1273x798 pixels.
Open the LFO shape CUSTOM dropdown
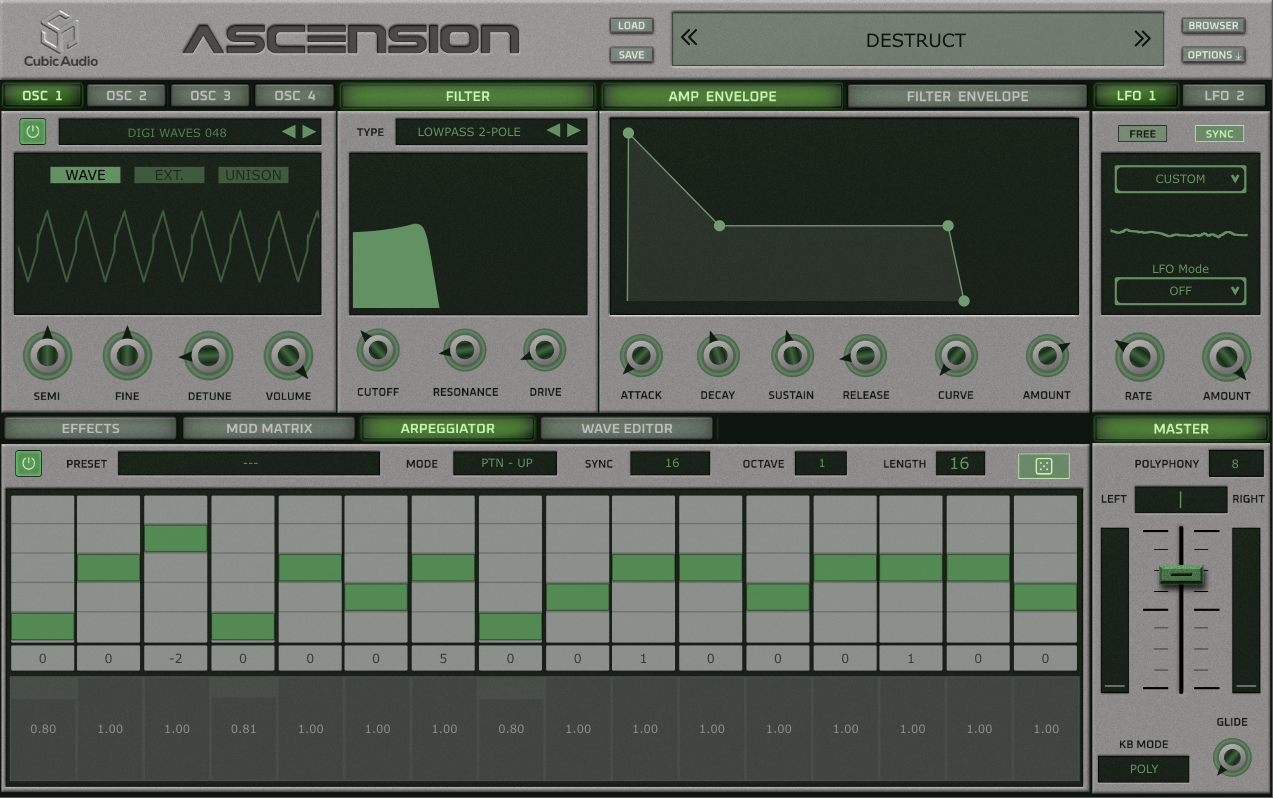pyautogui.click(x=1180, y=179)
